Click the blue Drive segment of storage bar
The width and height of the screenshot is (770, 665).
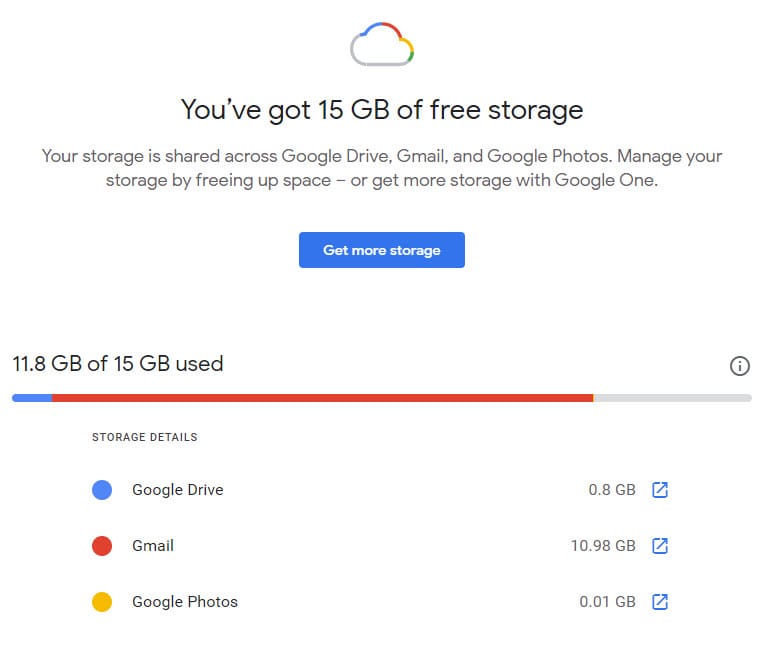pyautogui.click(x=32, y=398)
